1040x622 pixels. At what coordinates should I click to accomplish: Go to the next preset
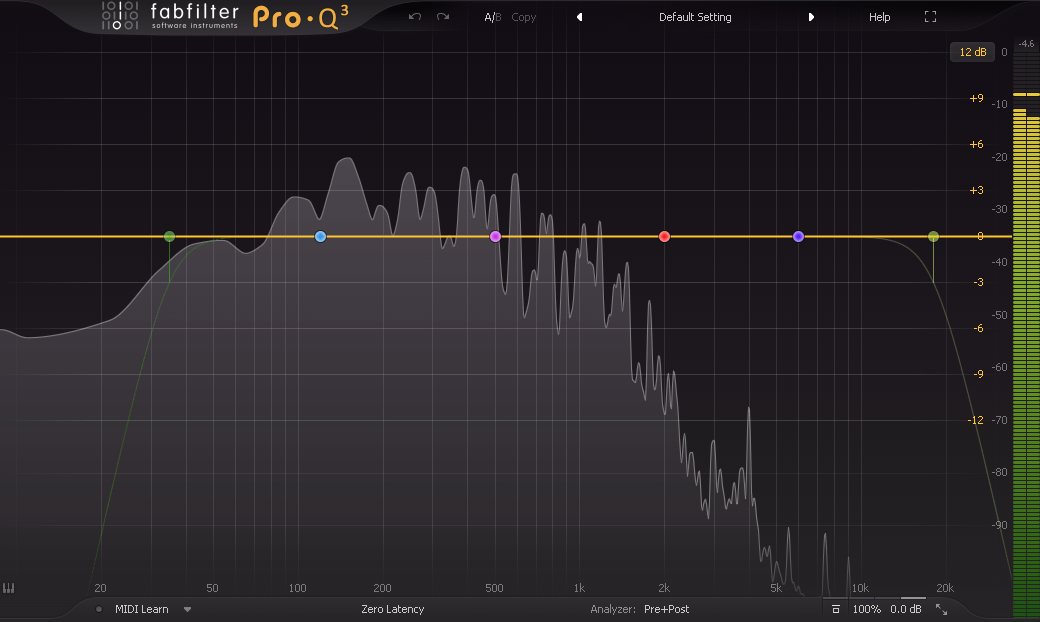click(811, 17)
